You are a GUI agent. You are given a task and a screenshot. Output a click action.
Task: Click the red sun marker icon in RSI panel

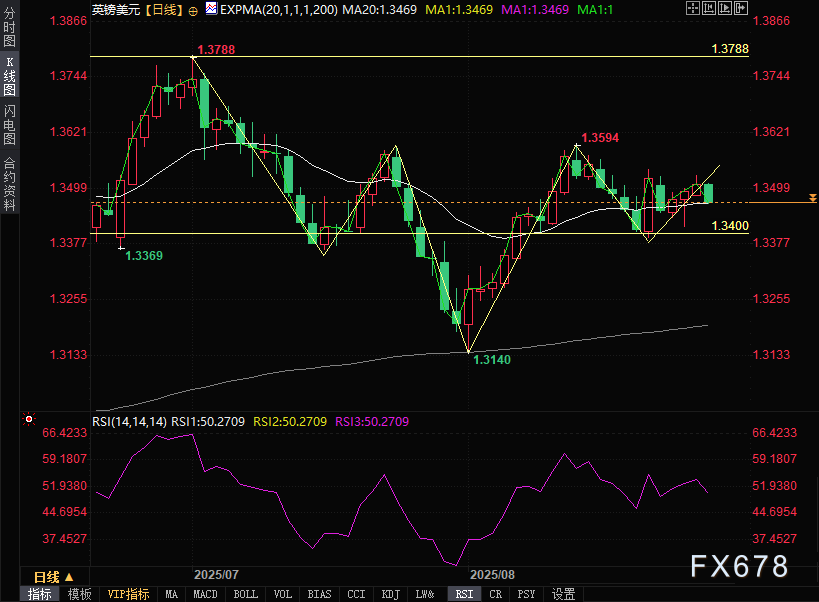(29, 420)
